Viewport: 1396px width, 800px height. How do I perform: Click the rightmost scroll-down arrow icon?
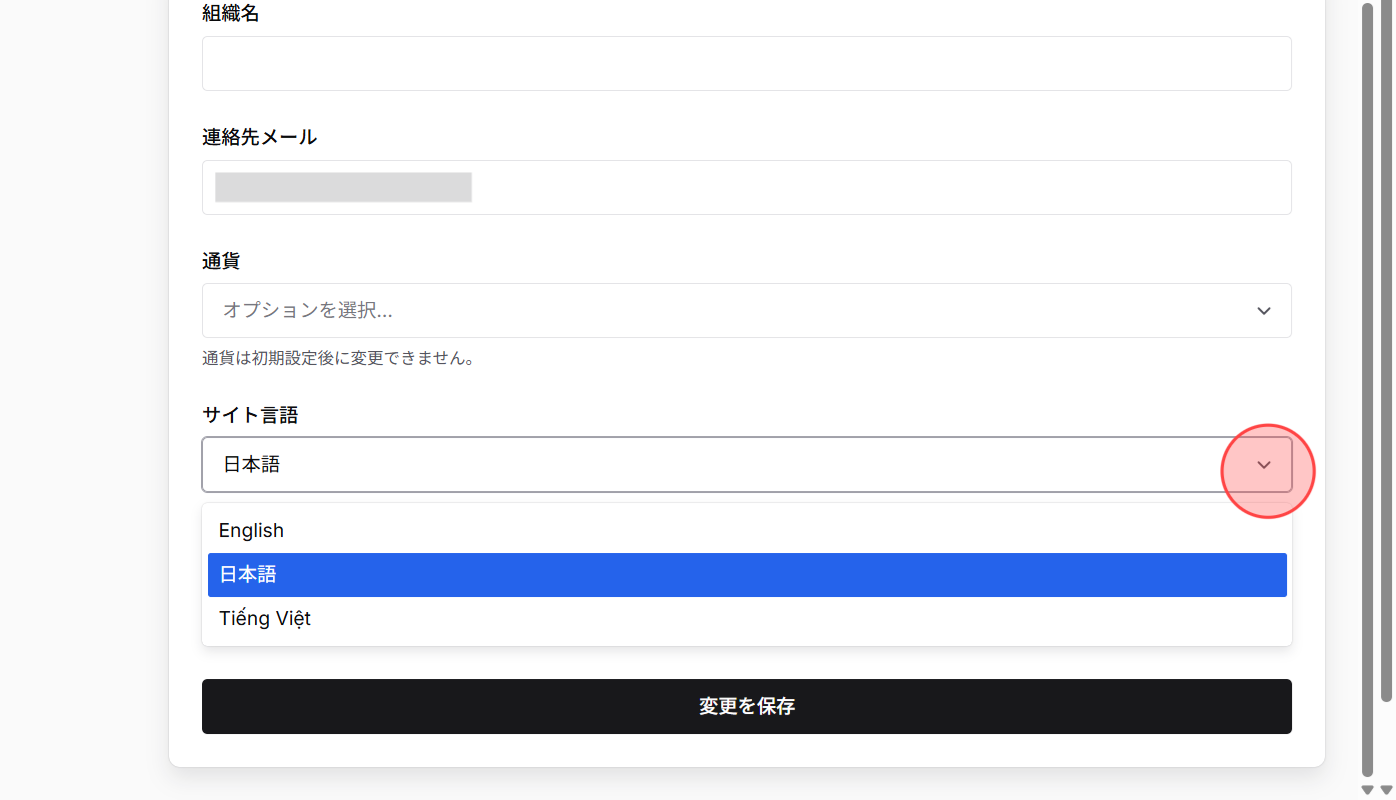[x=1387, y=790]
